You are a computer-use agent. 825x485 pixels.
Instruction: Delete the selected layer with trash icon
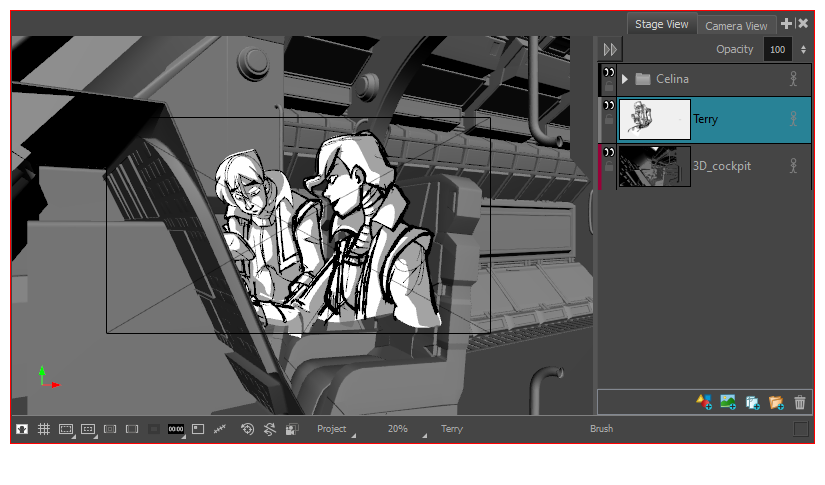[x=800, y=402]
